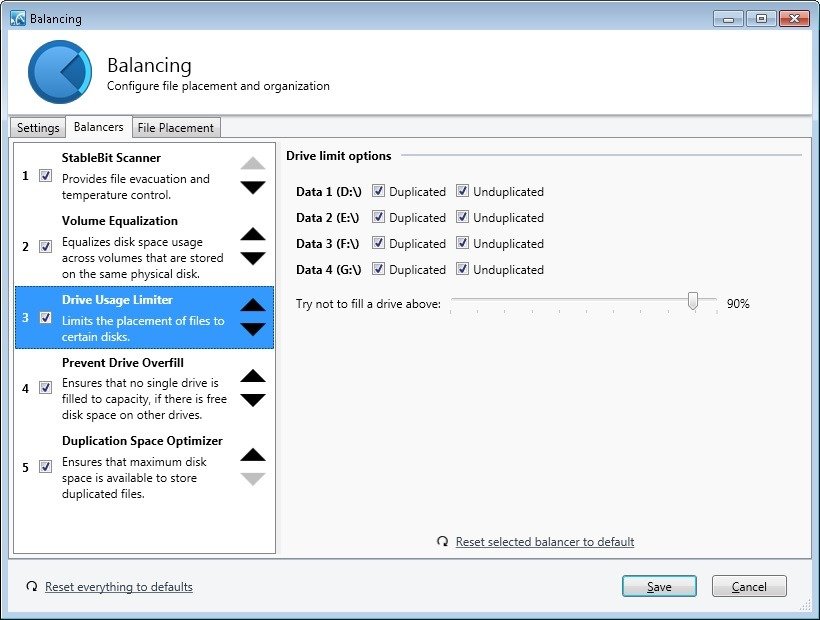
Task: Click the Data 1 (D:\) drive label
Action: tap(328, 192)
